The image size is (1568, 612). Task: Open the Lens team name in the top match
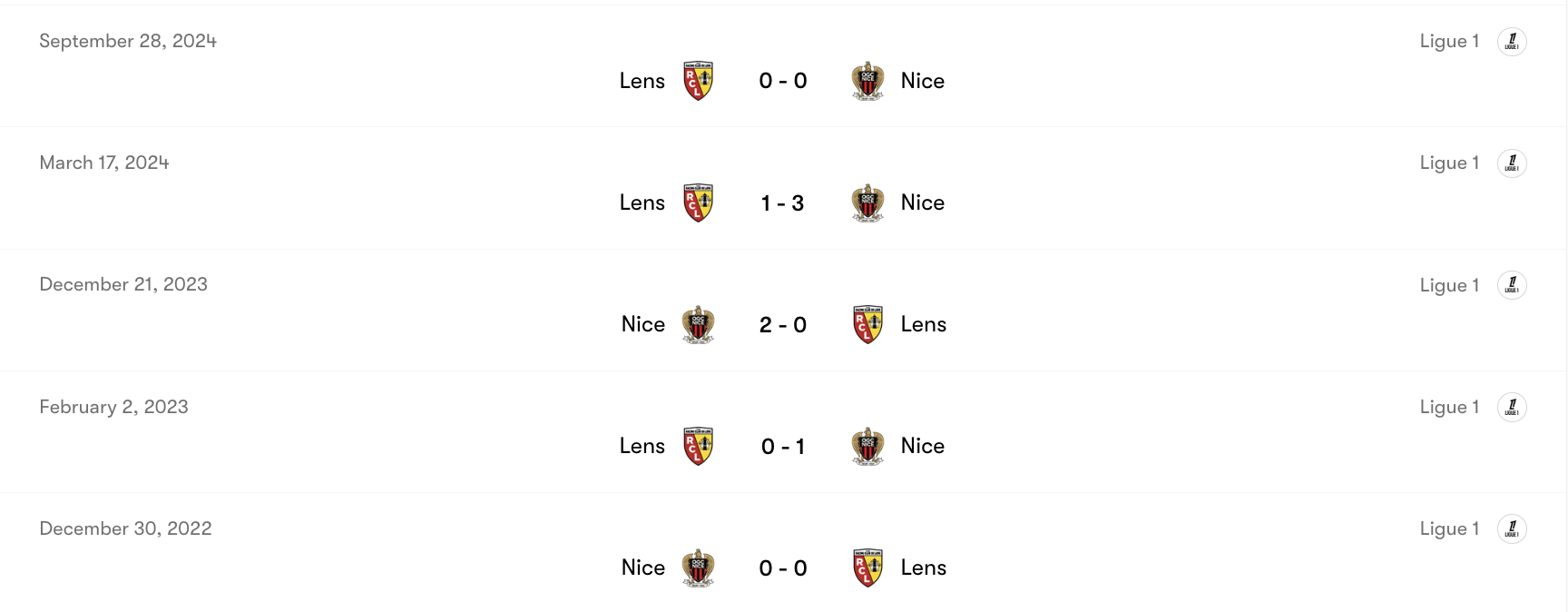(x=642, y=80)
